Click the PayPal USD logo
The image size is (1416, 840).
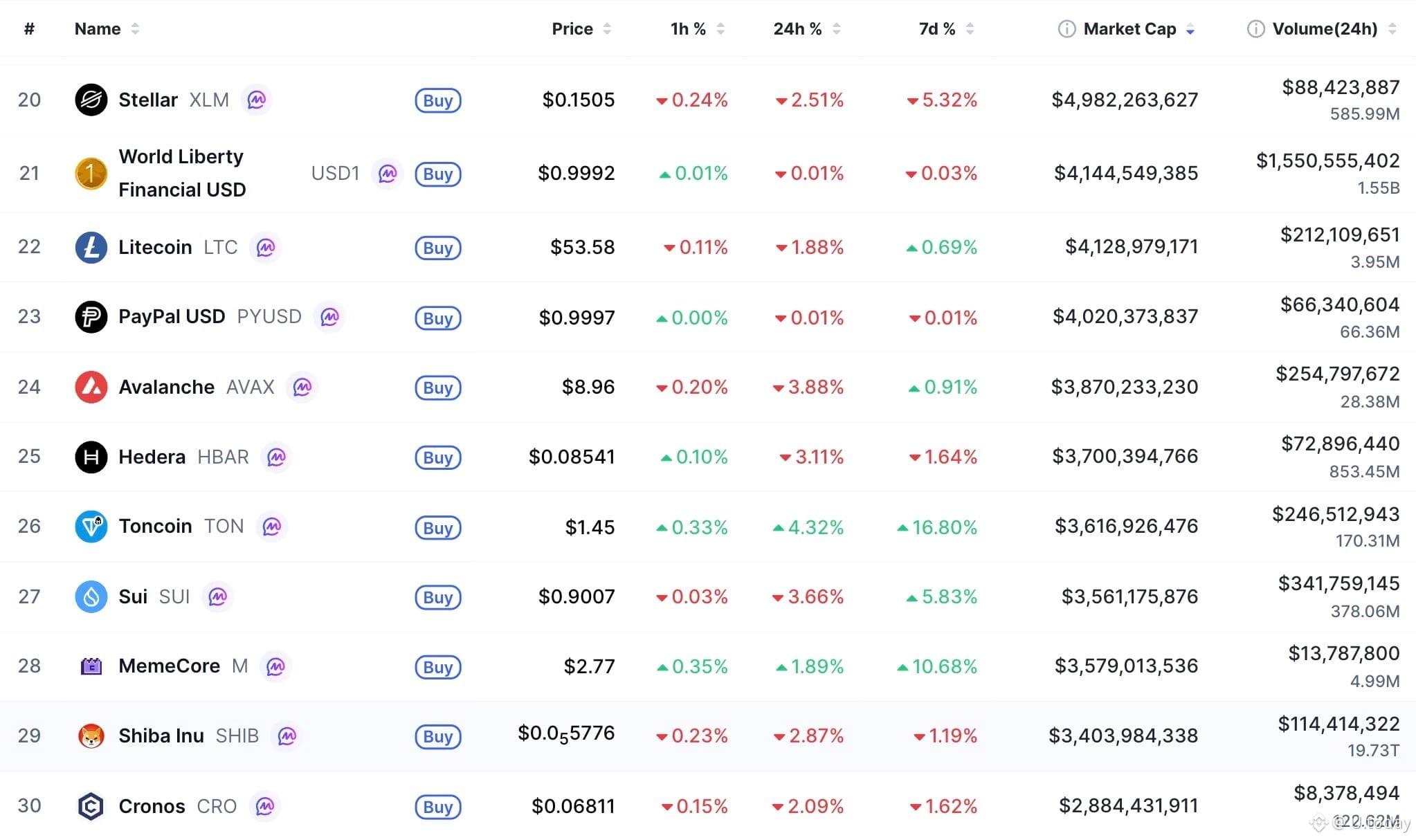[92, 317]
